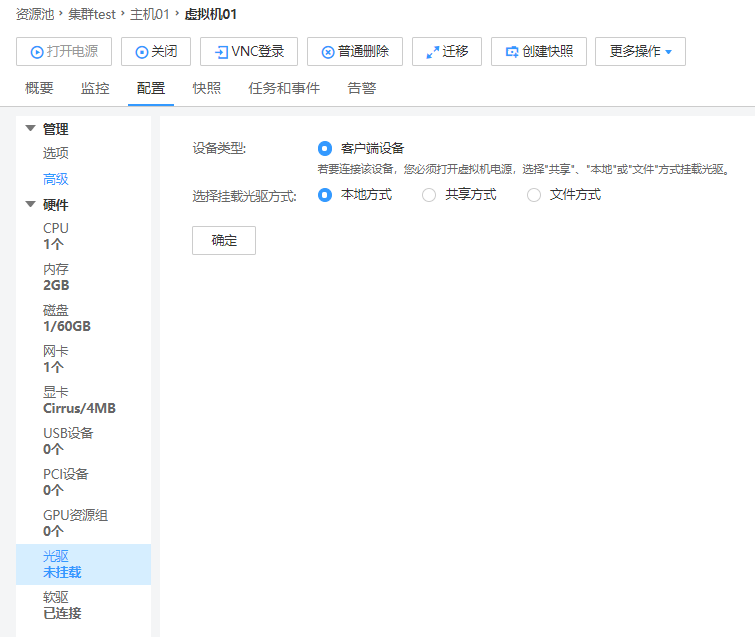Click the 普通删除 button label
Viewport: 755px width, 637px height.
[364, 51]
